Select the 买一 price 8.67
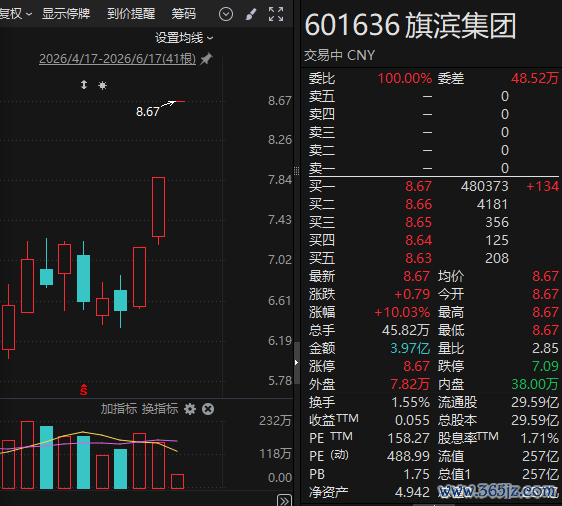 [x=418, y=186]
